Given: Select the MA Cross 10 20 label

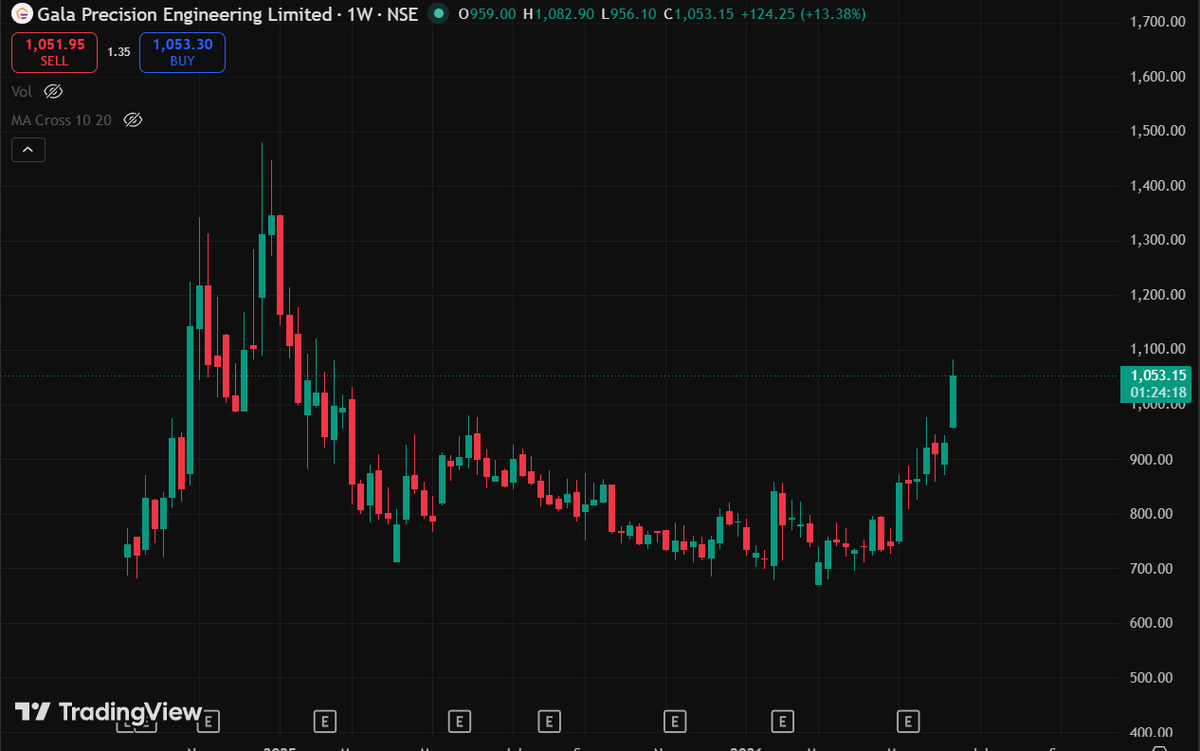Looking at the screenshot, I should [61, 120].
